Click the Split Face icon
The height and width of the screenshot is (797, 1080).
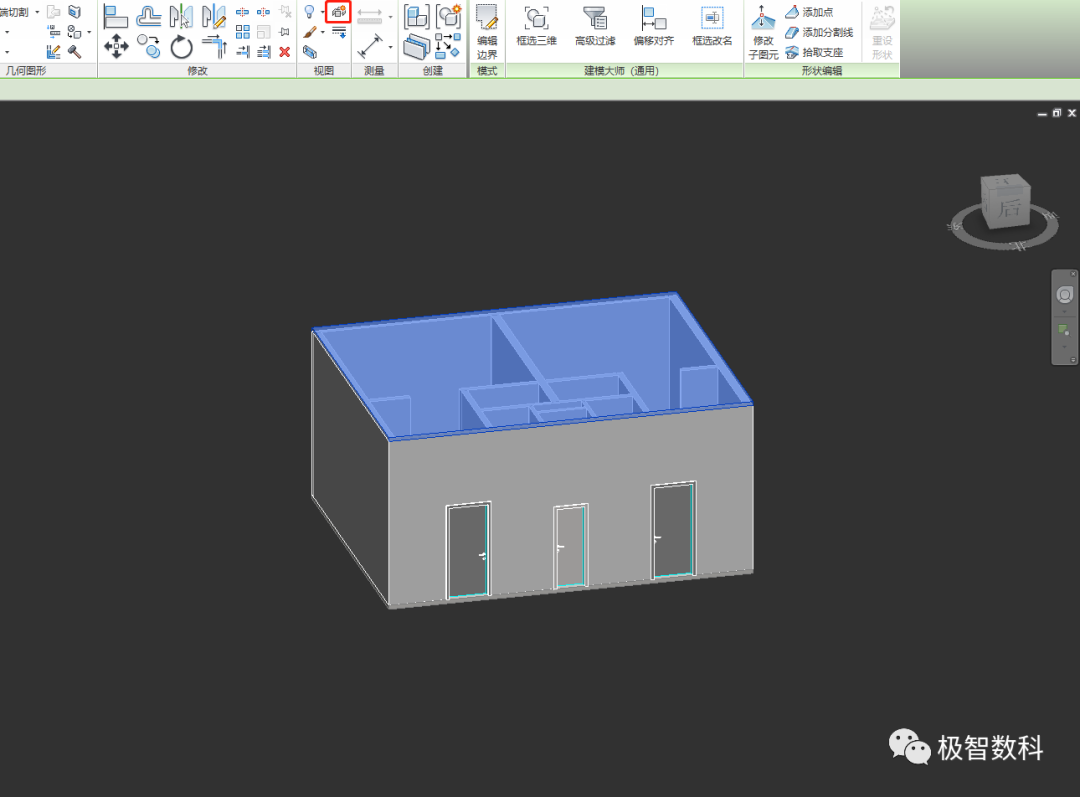point(74,12)
